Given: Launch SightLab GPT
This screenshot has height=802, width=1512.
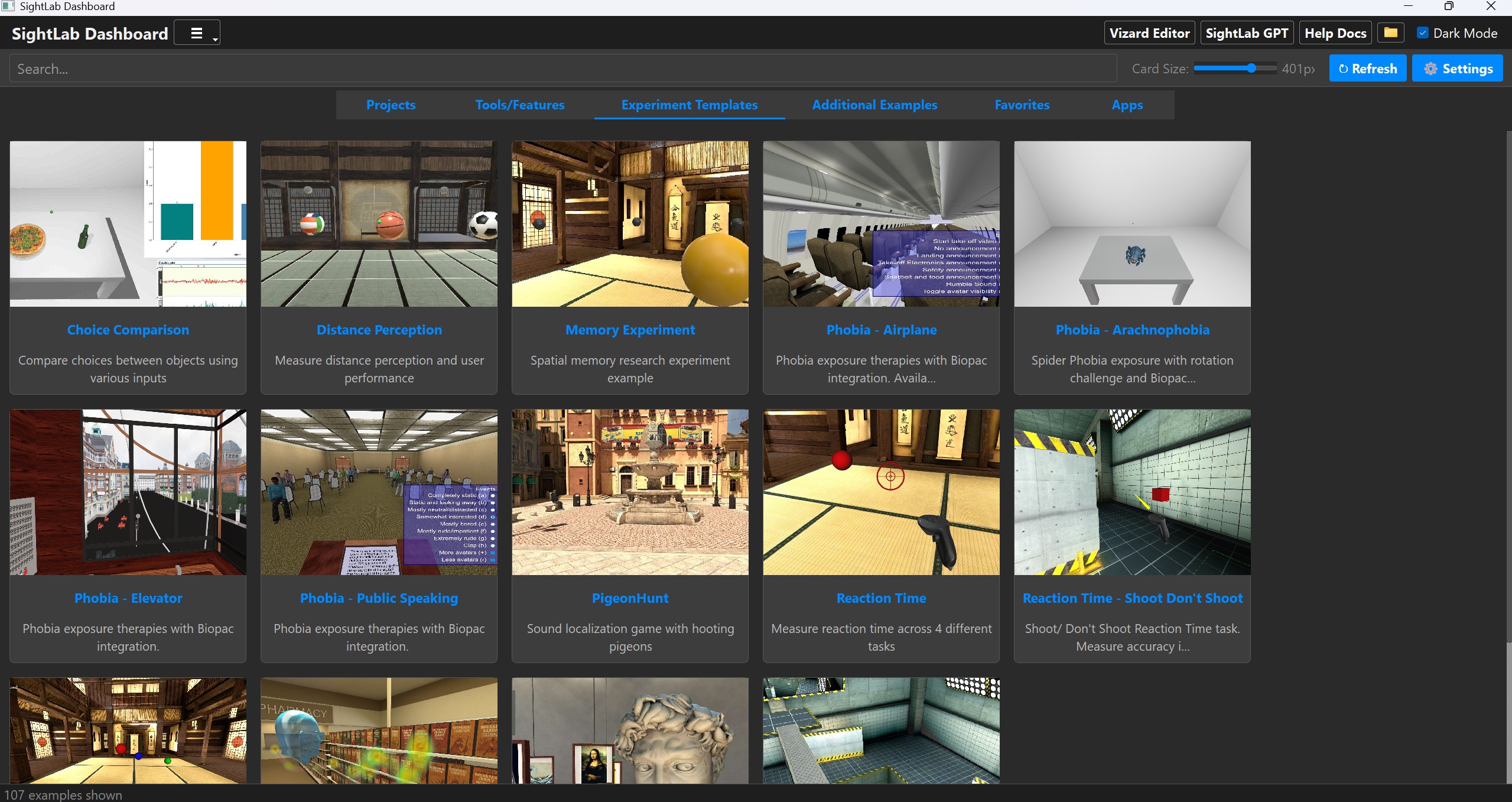Looking at the screenshot, I should (1247, 33).
